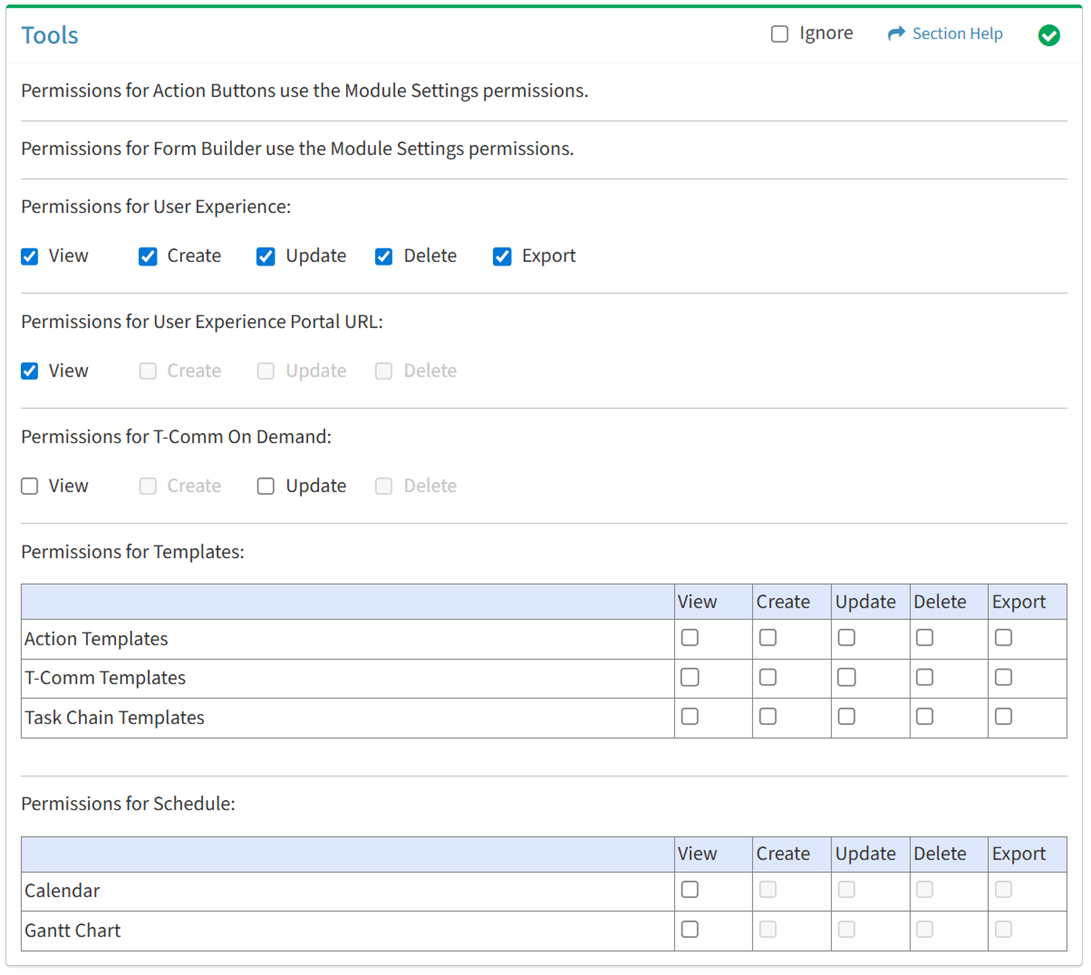Check Export for Action Templates
This screenshot has width=1091, height=975.
[1004, 638]
